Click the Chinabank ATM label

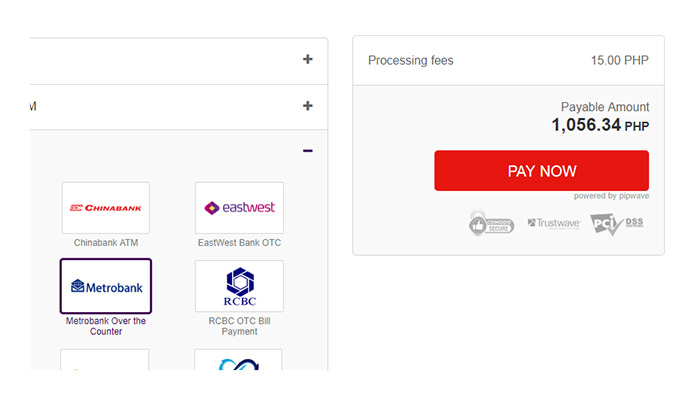tap(107, 243)
